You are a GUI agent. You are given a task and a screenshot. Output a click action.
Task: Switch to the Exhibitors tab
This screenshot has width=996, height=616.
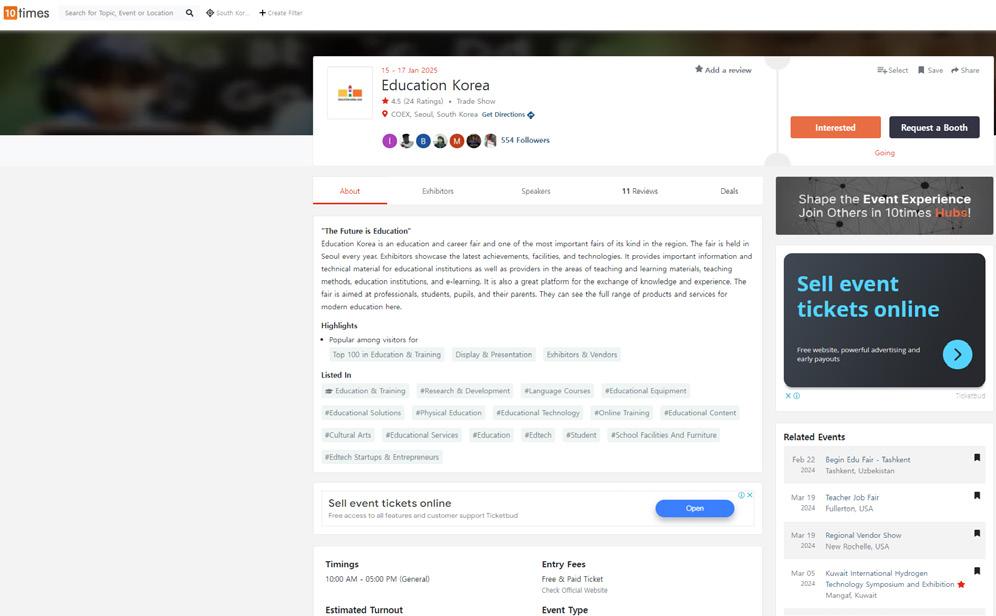click(438, 191)
